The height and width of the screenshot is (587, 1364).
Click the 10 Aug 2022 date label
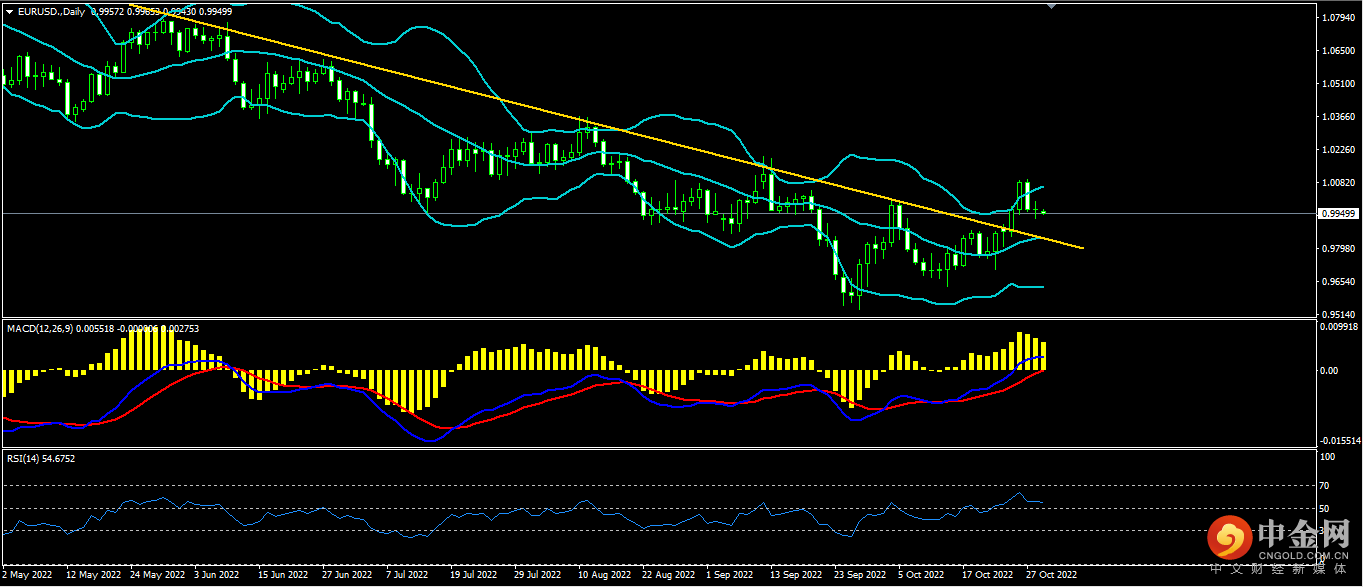[604, 576]
